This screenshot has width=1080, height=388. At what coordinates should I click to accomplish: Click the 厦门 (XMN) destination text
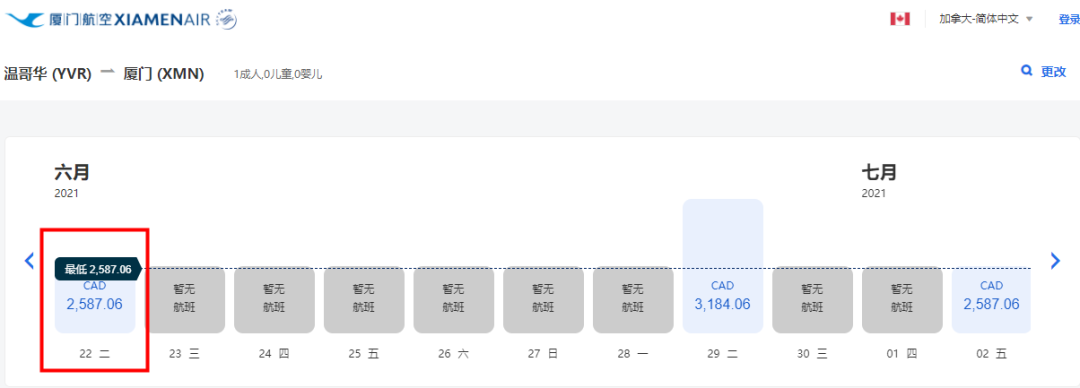point(163,74)
